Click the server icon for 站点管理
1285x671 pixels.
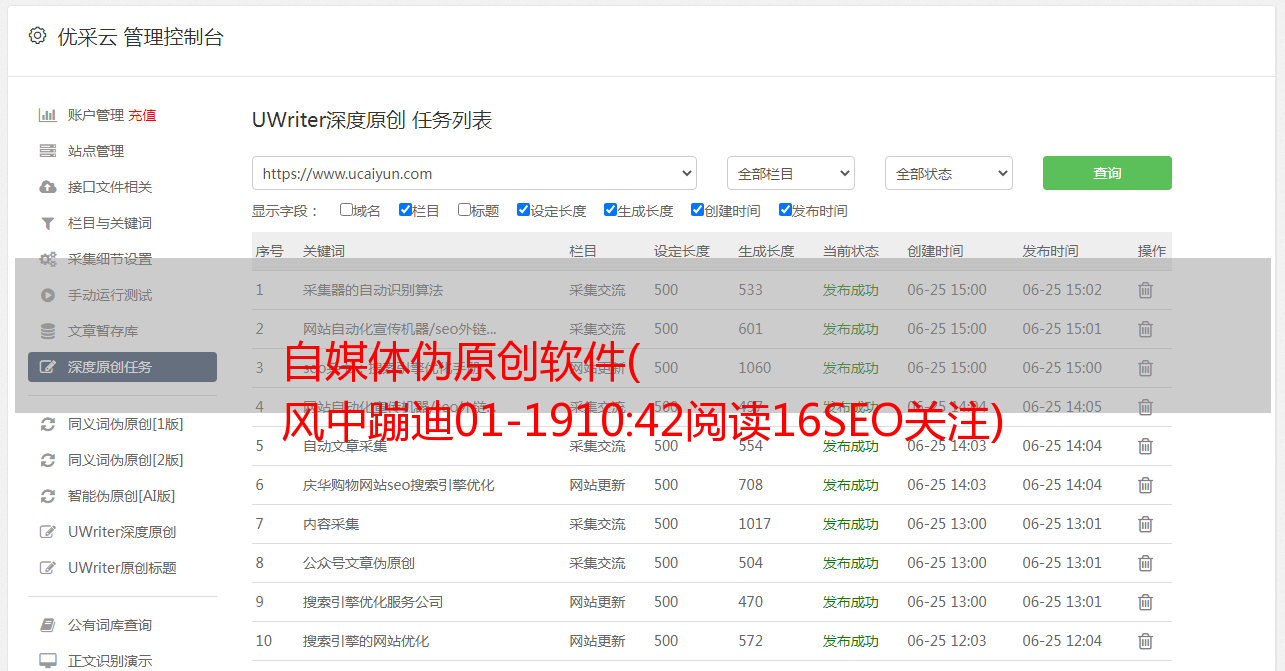[x=47, y=151]
